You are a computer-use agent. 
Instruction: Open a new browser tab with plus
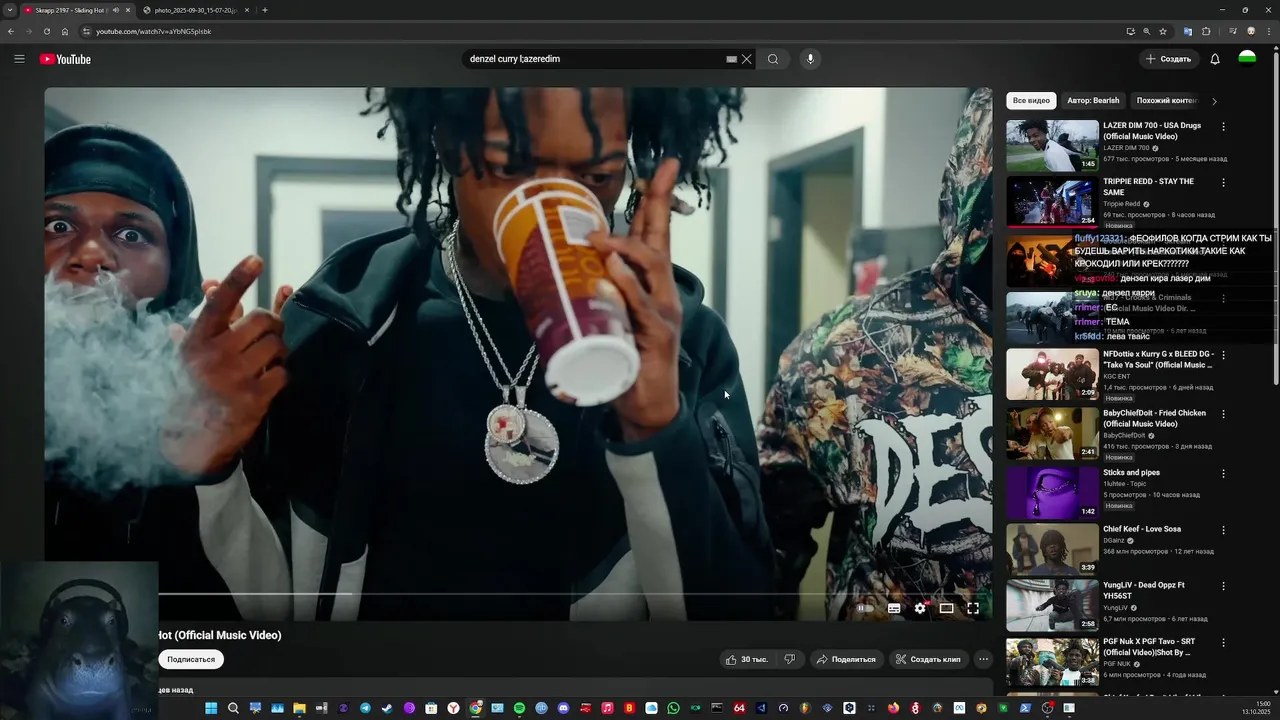264,10
